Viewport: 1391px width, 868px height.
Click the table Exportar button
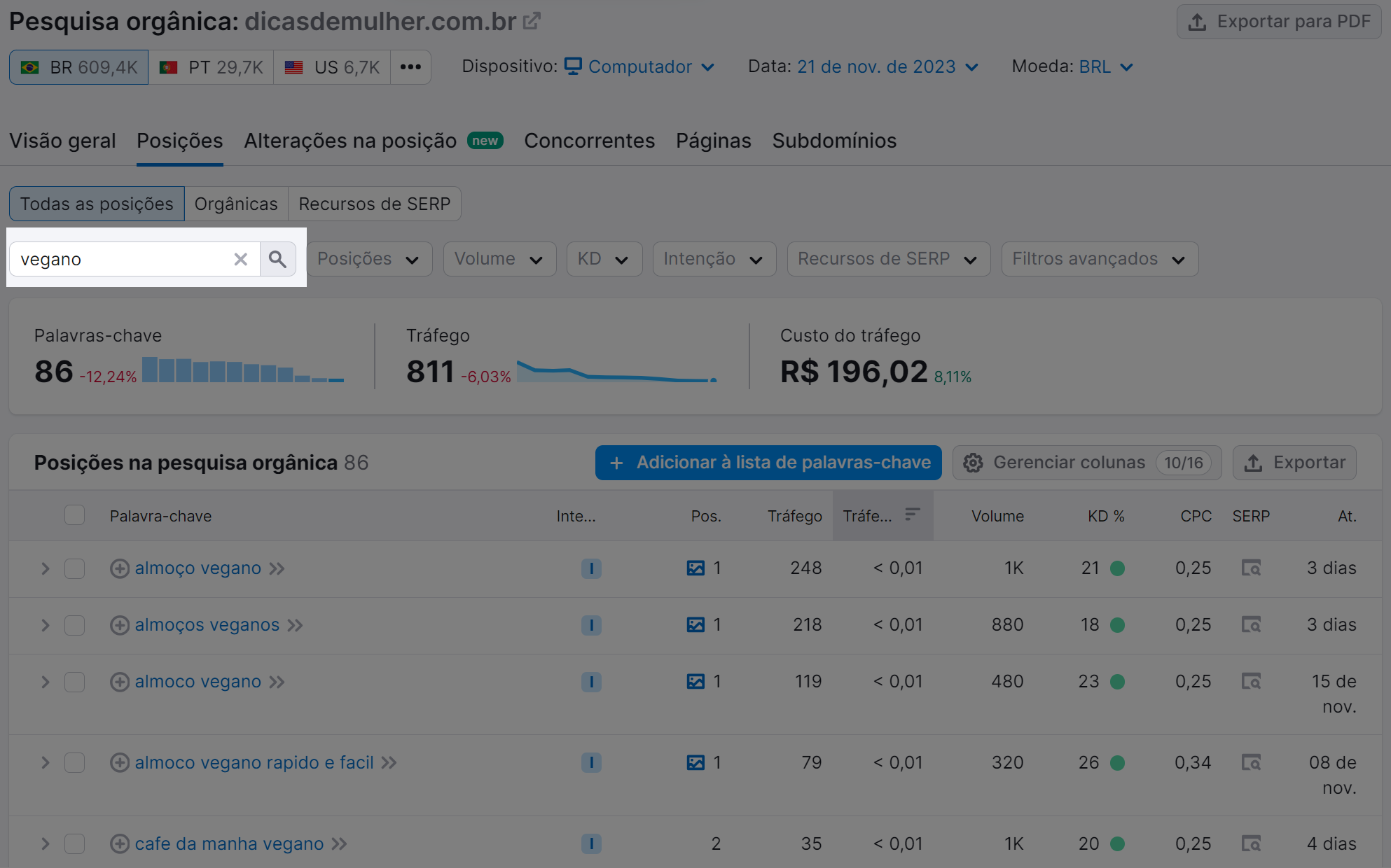tap(1294, 463)
